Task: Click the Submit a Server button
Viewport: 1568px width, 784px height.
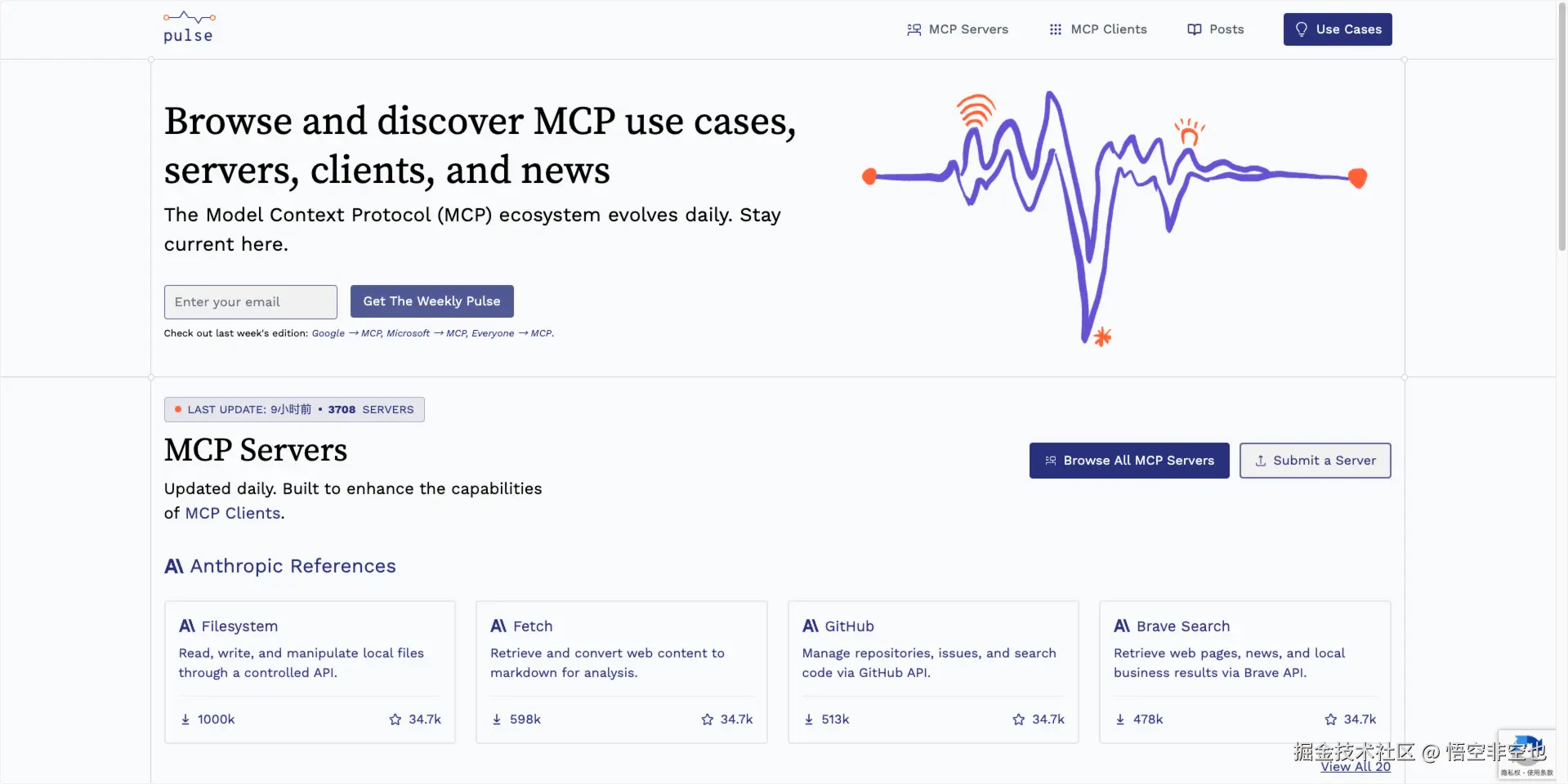Action: coord(1315,461)
